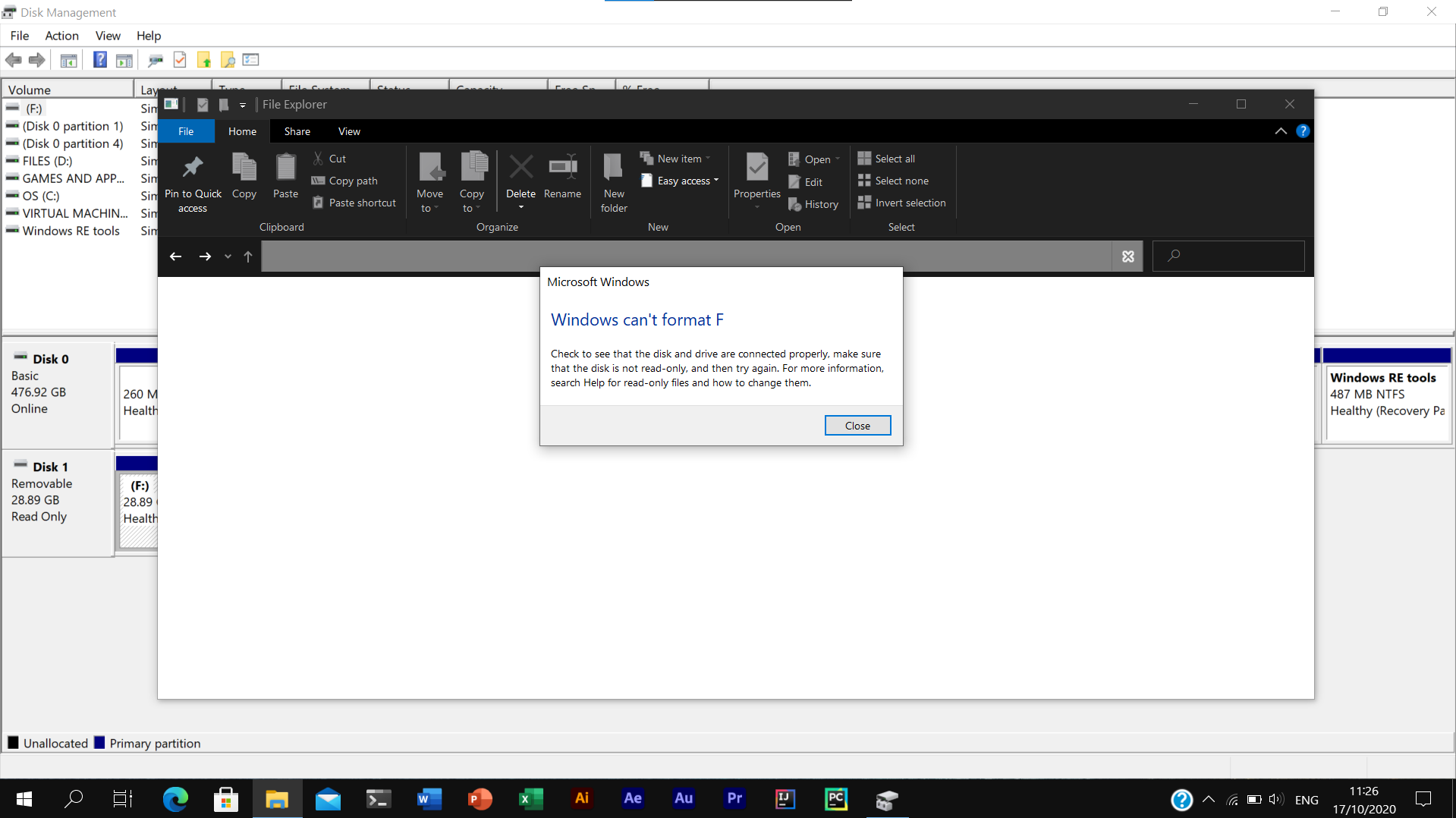Open the View menu in Disk Management
This screenshot has height=818, width=1456.
coord(108,36)
